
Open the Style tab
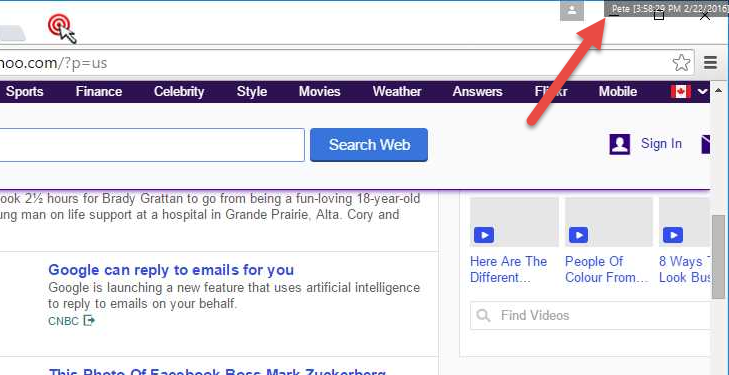tap(252, 92)
